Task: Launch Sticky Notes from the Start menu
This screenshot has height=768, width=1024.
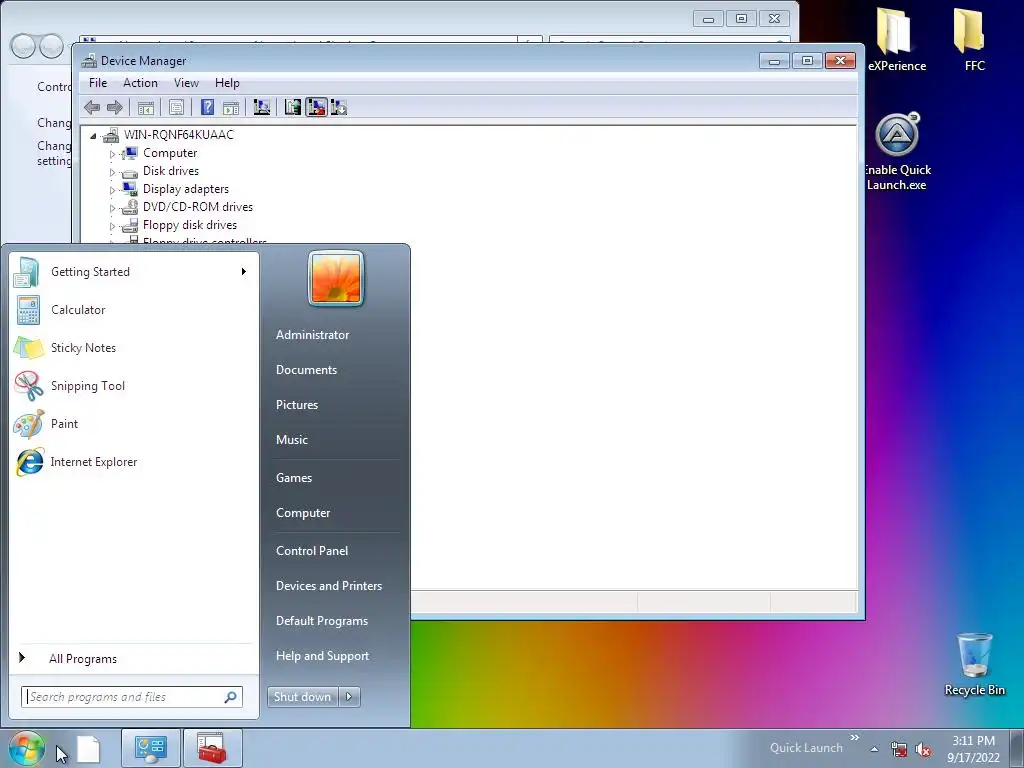Action: tap(134, 347)
